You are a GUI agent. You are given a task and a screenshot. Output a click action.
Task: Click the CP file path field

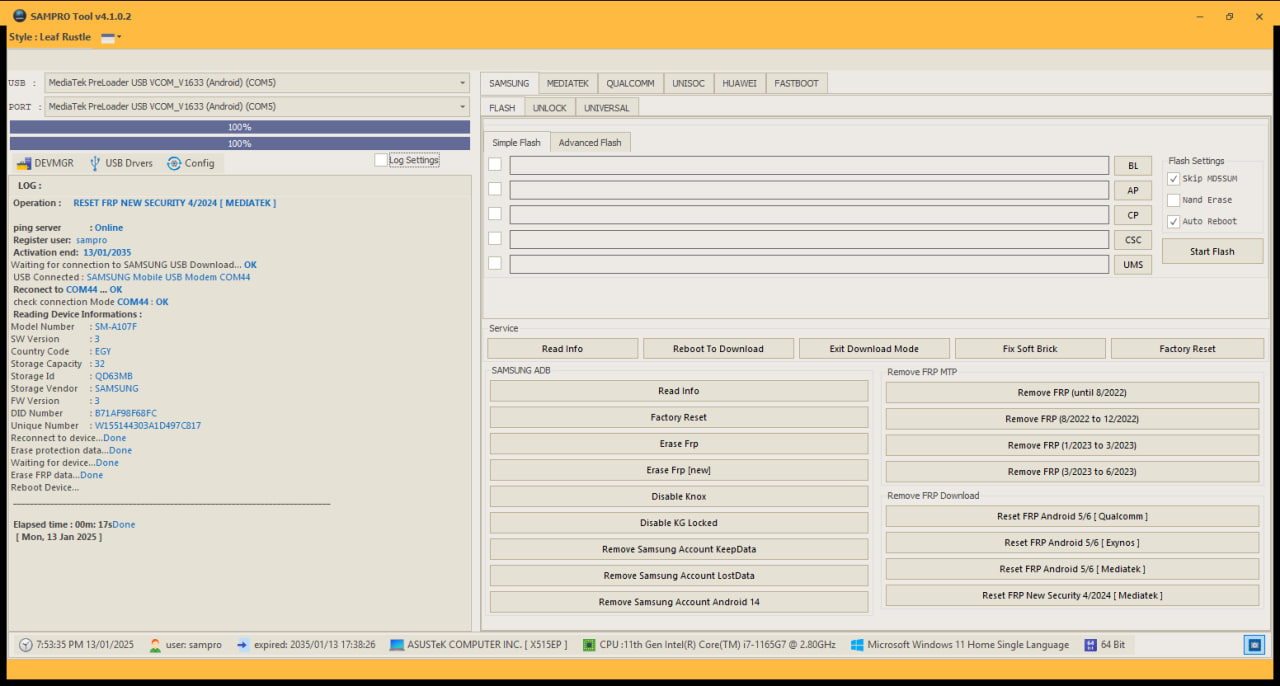pyautogui.click(x=809, y=215)
